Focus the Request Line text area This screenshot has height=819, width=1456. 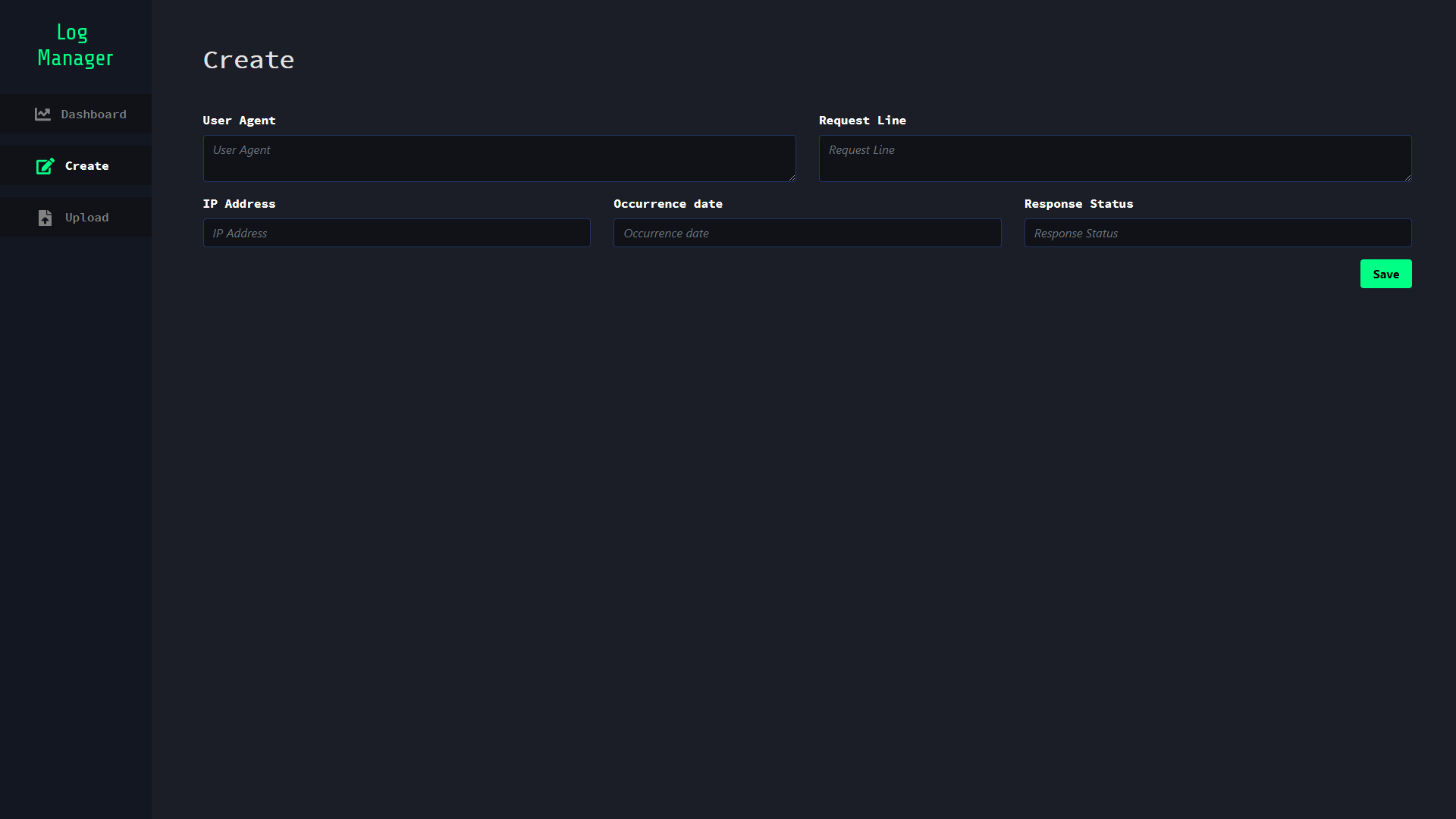pyautogui.click(x=1115, y=158)
